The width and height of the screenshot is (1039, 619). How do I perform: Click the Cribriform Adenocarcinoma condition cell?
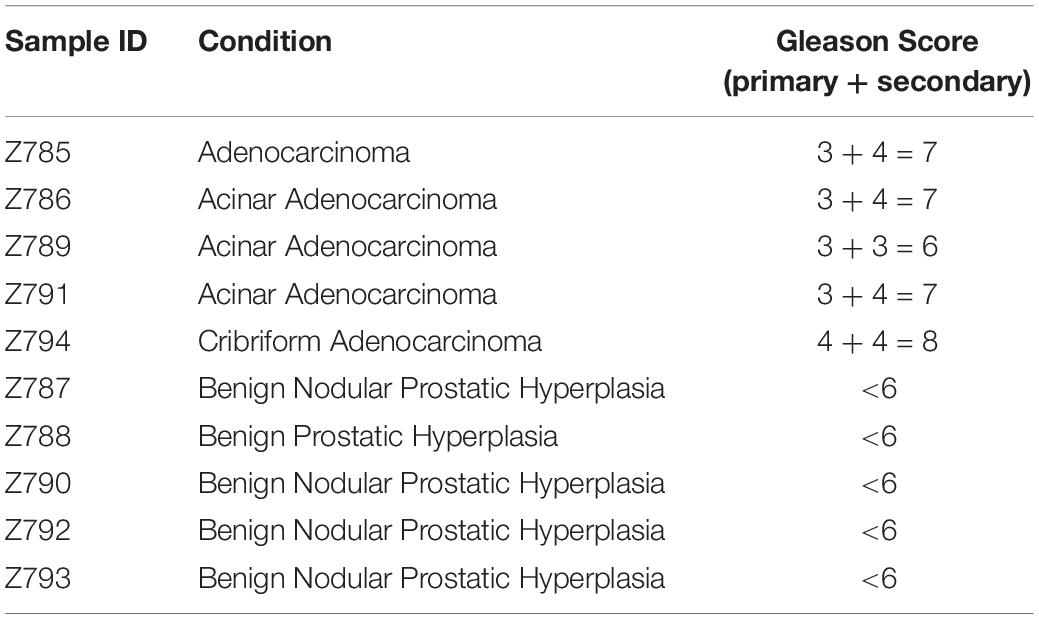point(370,341)
